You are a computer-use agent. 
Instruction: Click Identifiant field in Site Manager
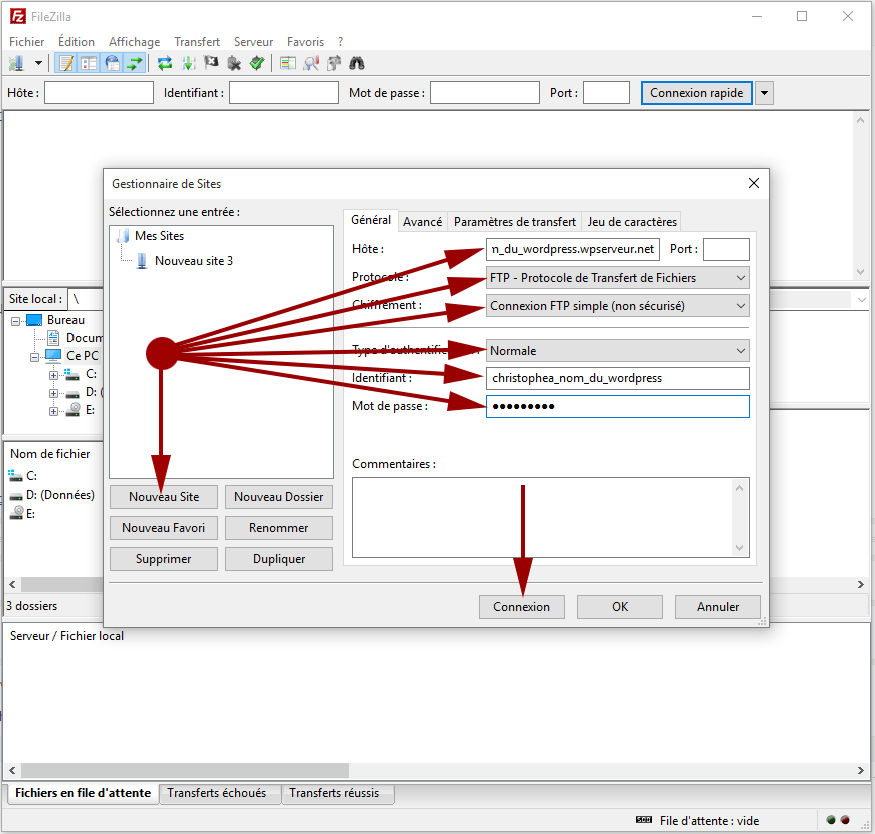pos(618,378)
